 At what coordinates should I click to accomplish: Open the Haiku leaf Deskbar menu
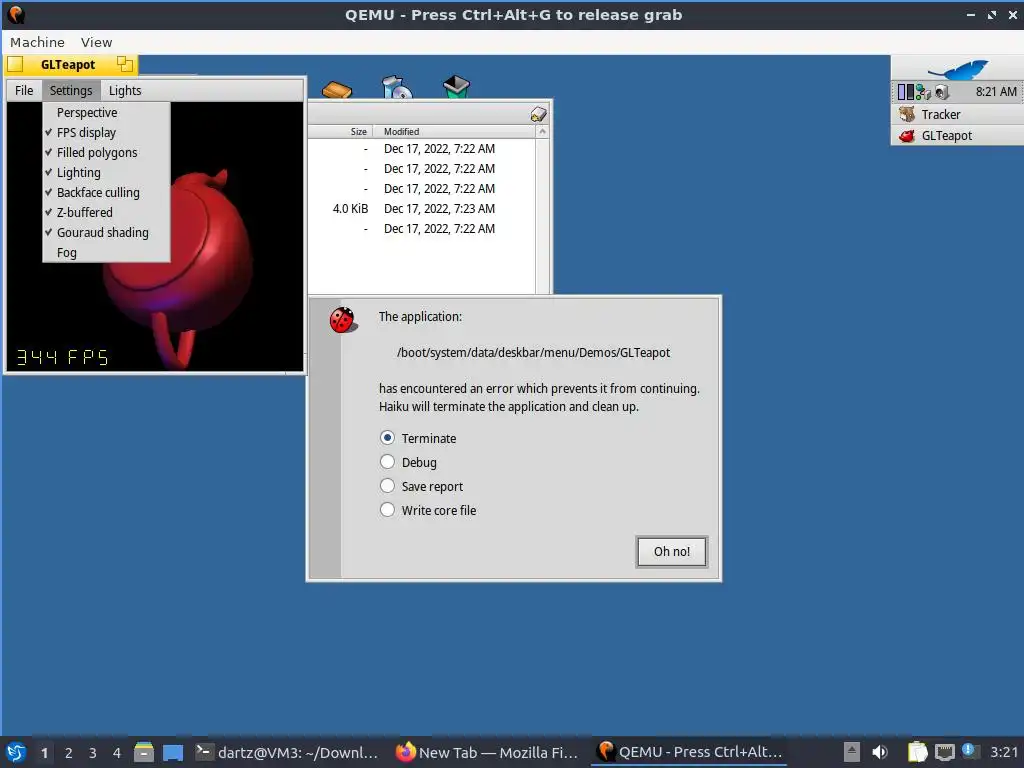tap(957, 68)
